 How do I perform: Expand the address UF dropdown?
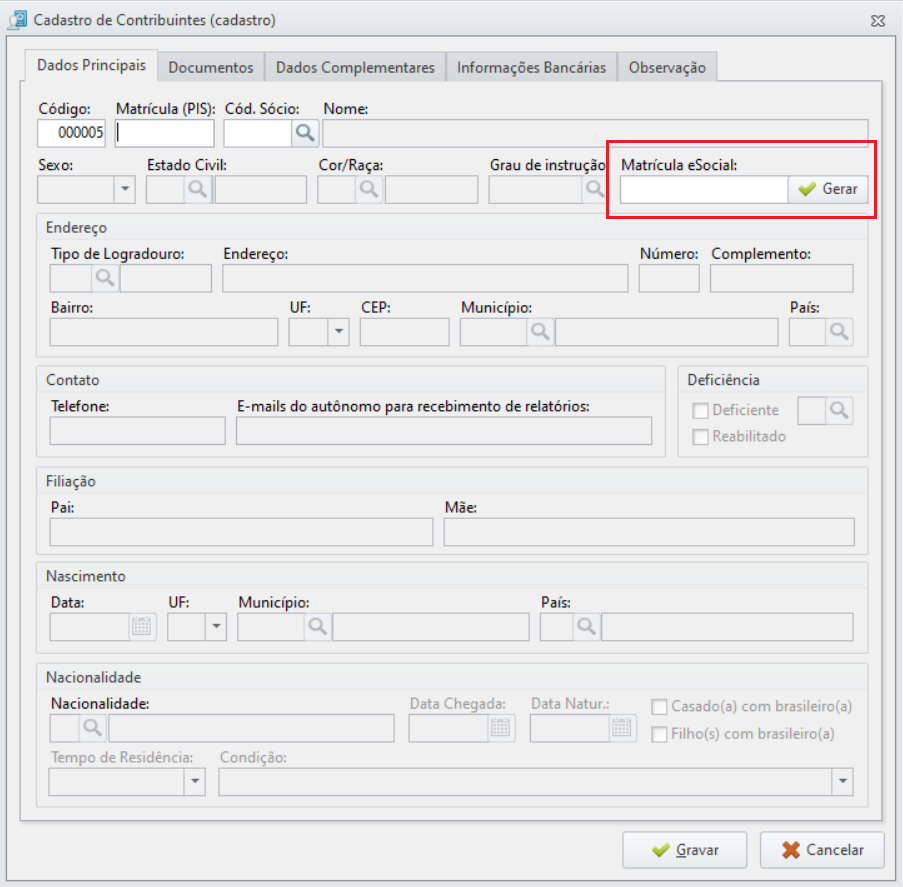339,332
